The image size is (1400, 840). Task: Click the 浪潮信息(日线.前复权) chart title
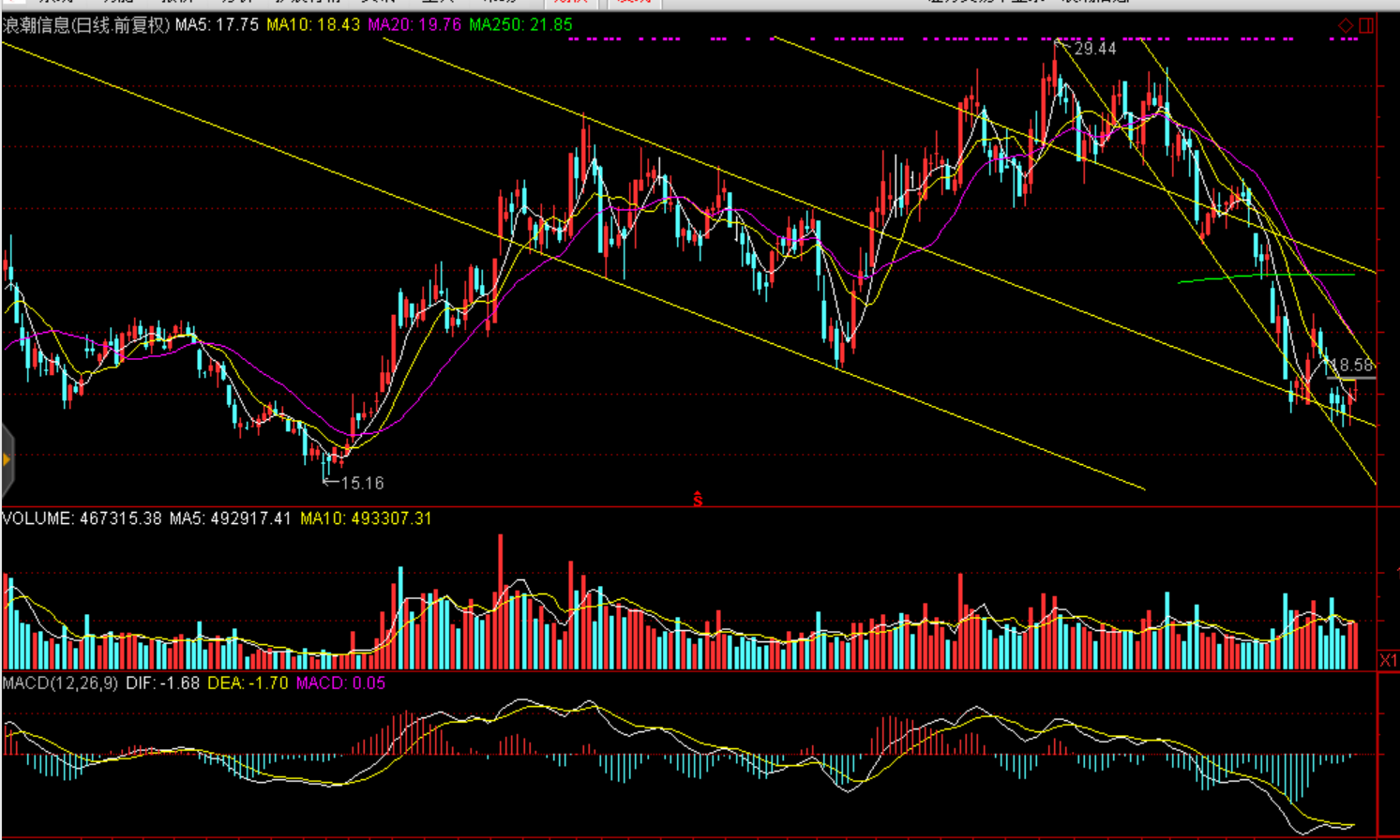point(86,25)
